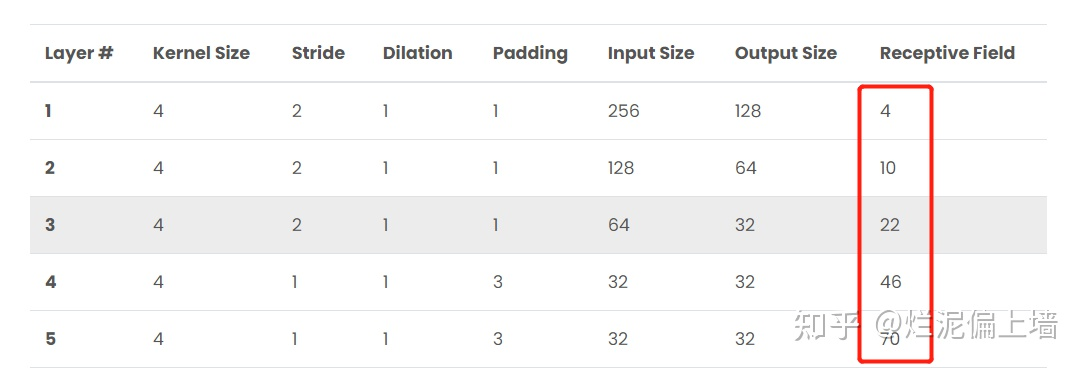Click the input size 256 cell
The width and height of the screenshot is (1086, 369).
[623, 111]
